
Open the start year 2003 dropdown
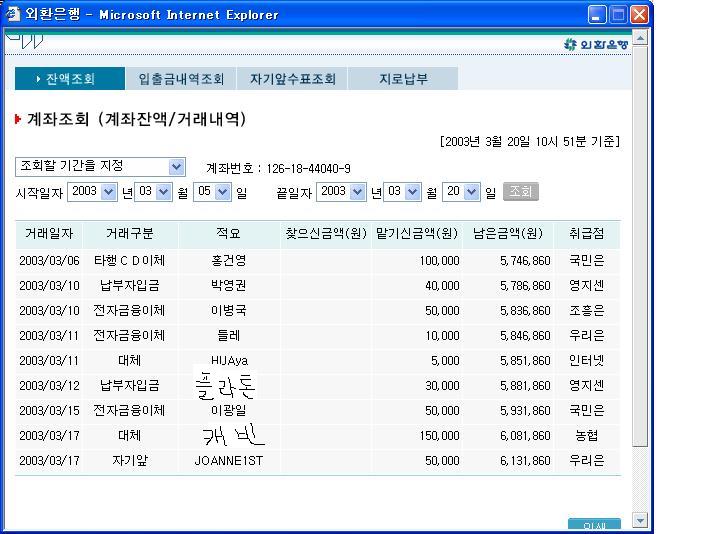click(109, 191)
